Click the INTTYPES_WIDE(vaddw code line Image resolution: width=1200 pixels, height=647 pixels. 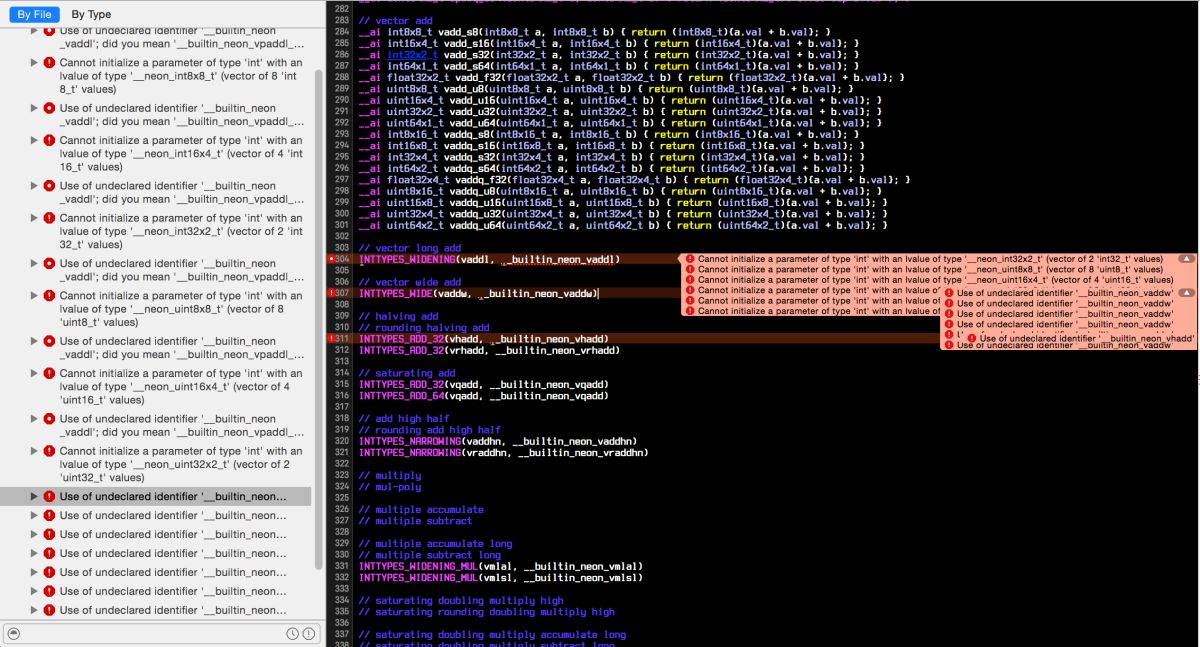479,293
